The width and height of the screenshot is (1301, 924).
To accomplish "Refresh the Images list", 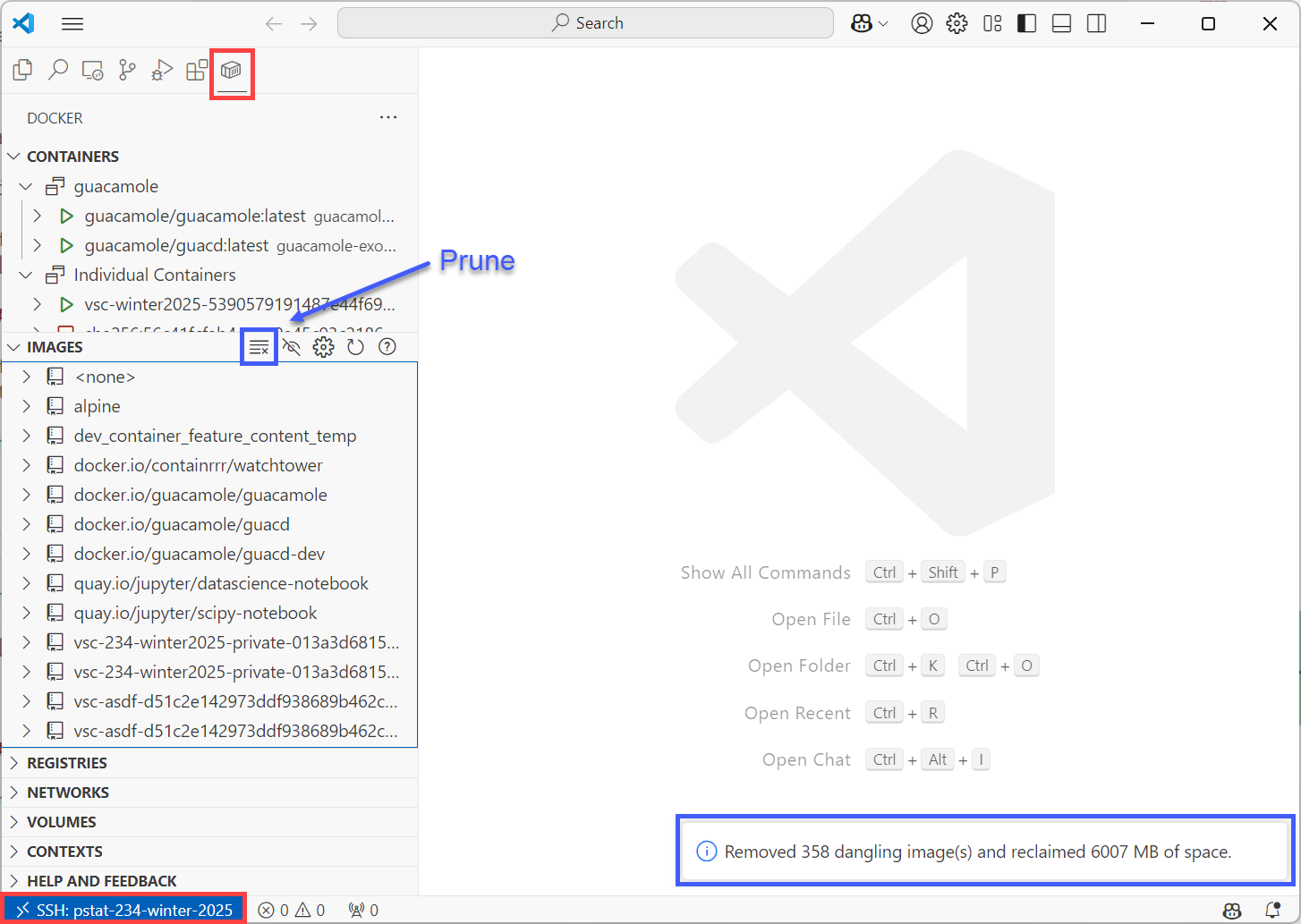I will (x=355, y=347).
